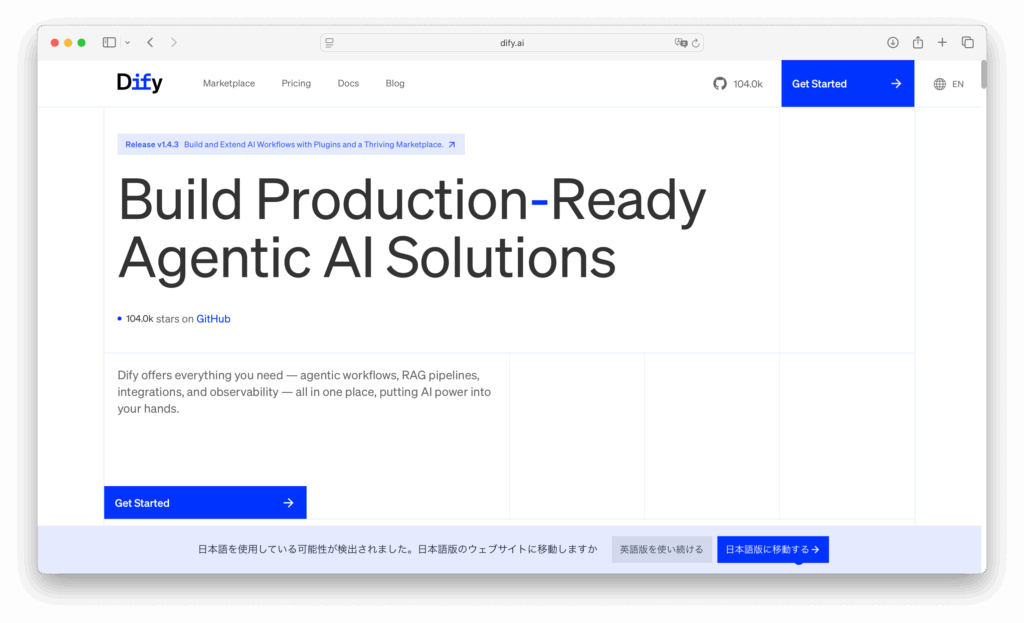Open the Marketplace menu item
1024x623 pixels.
point(229,84)
